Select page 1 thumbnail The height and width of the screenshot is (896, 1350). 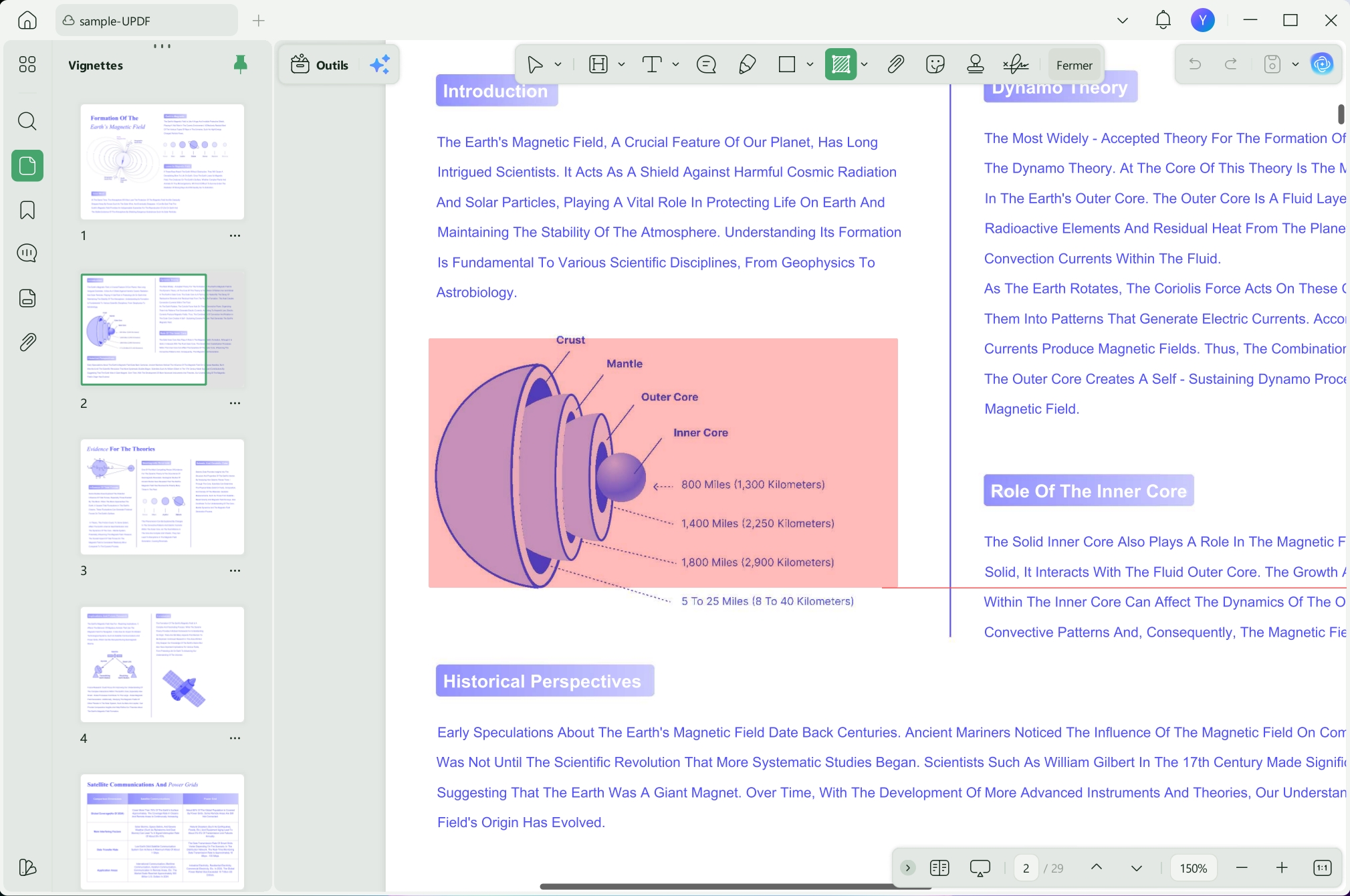coord(162,162)
